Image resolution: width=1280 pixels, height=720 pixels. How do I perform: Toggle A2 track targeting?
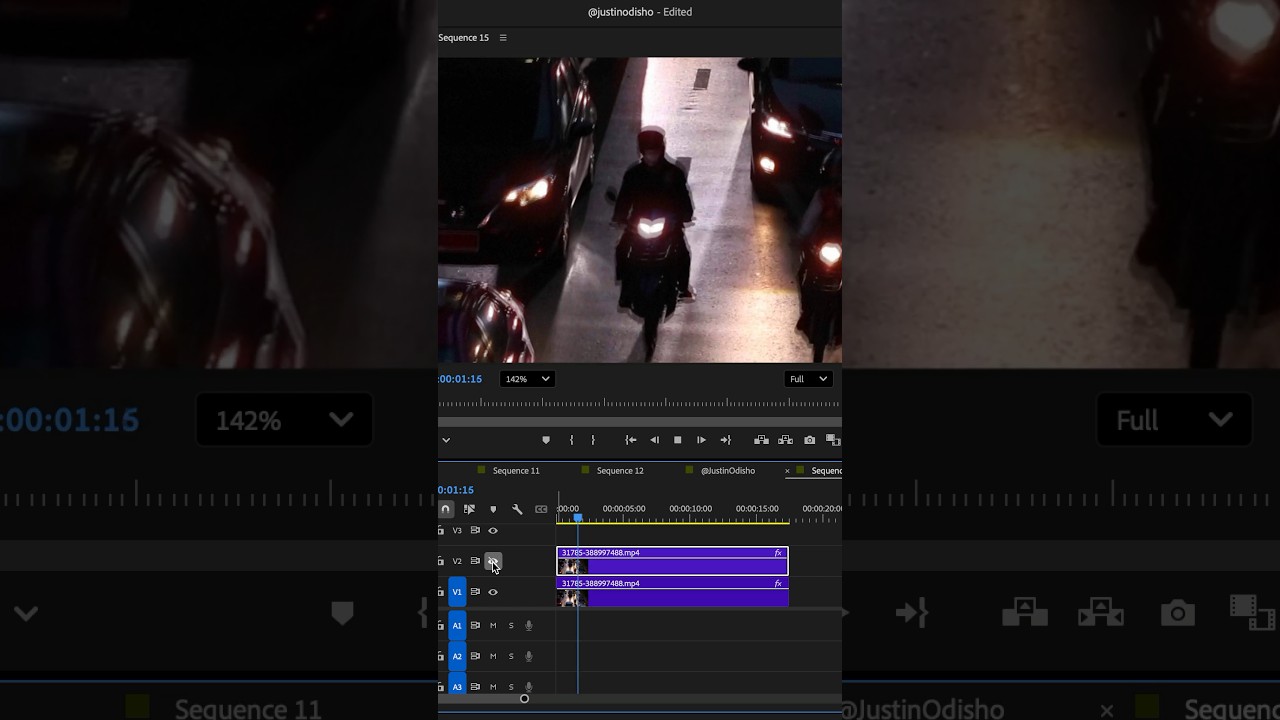(x=457, y=656)
